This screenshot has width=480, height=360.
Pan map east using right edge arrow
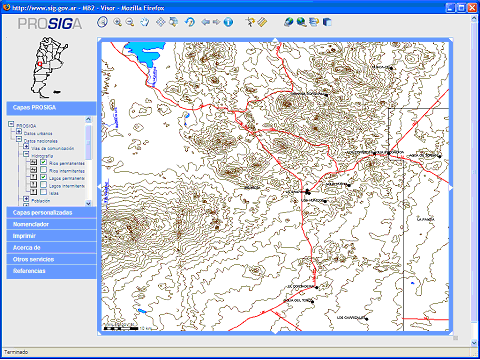(x=451, y=188)
